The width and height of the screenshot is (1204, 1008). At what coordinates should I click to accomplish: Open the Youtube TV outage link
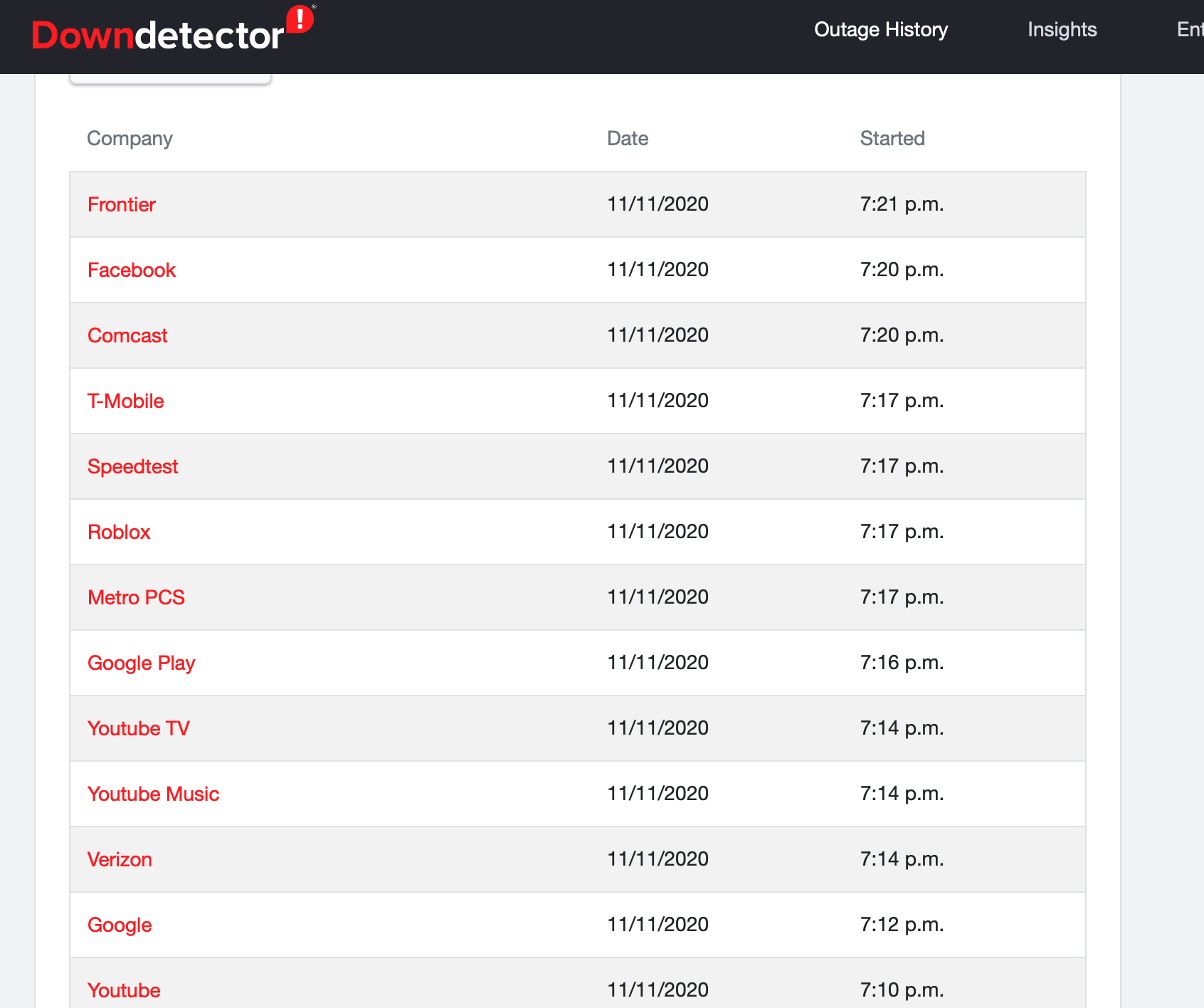coord(139,728)
